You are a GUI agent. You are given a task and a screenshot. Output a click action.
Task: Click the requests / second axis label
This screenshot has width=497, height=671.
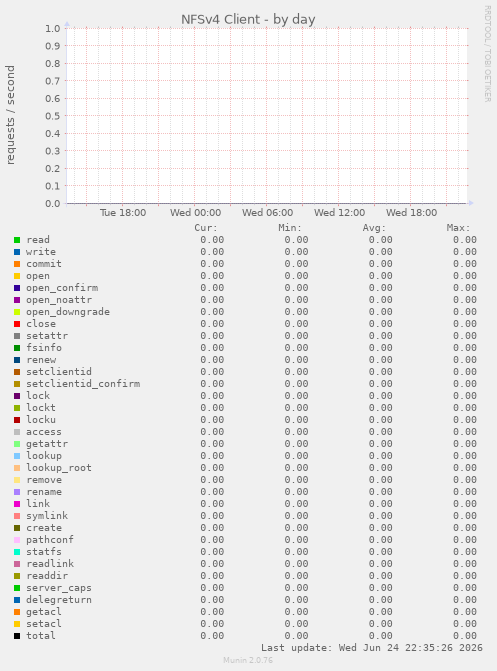(10, 115)
